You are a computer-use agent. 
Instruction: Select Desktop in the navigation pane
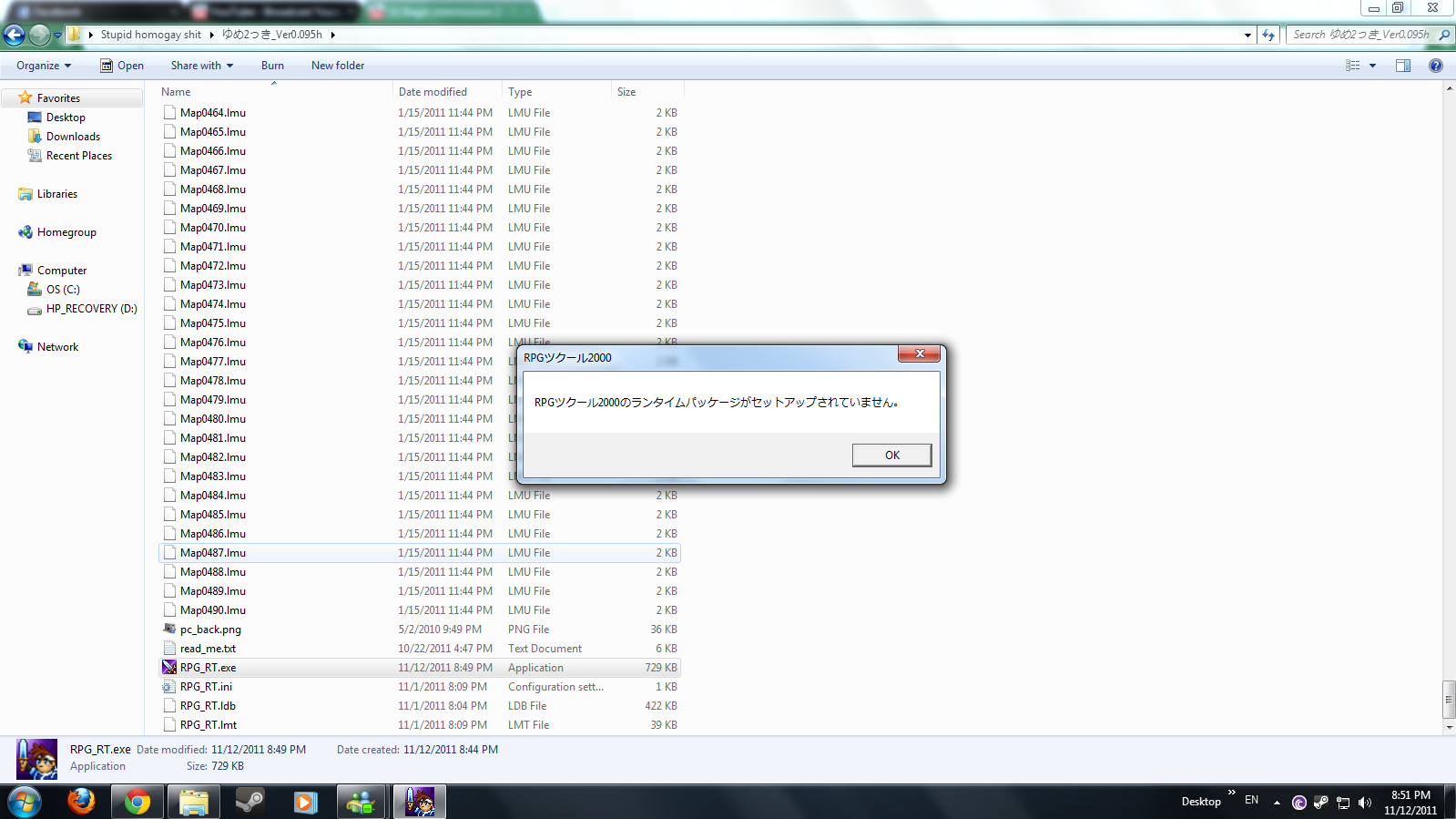tap(66, 118)
